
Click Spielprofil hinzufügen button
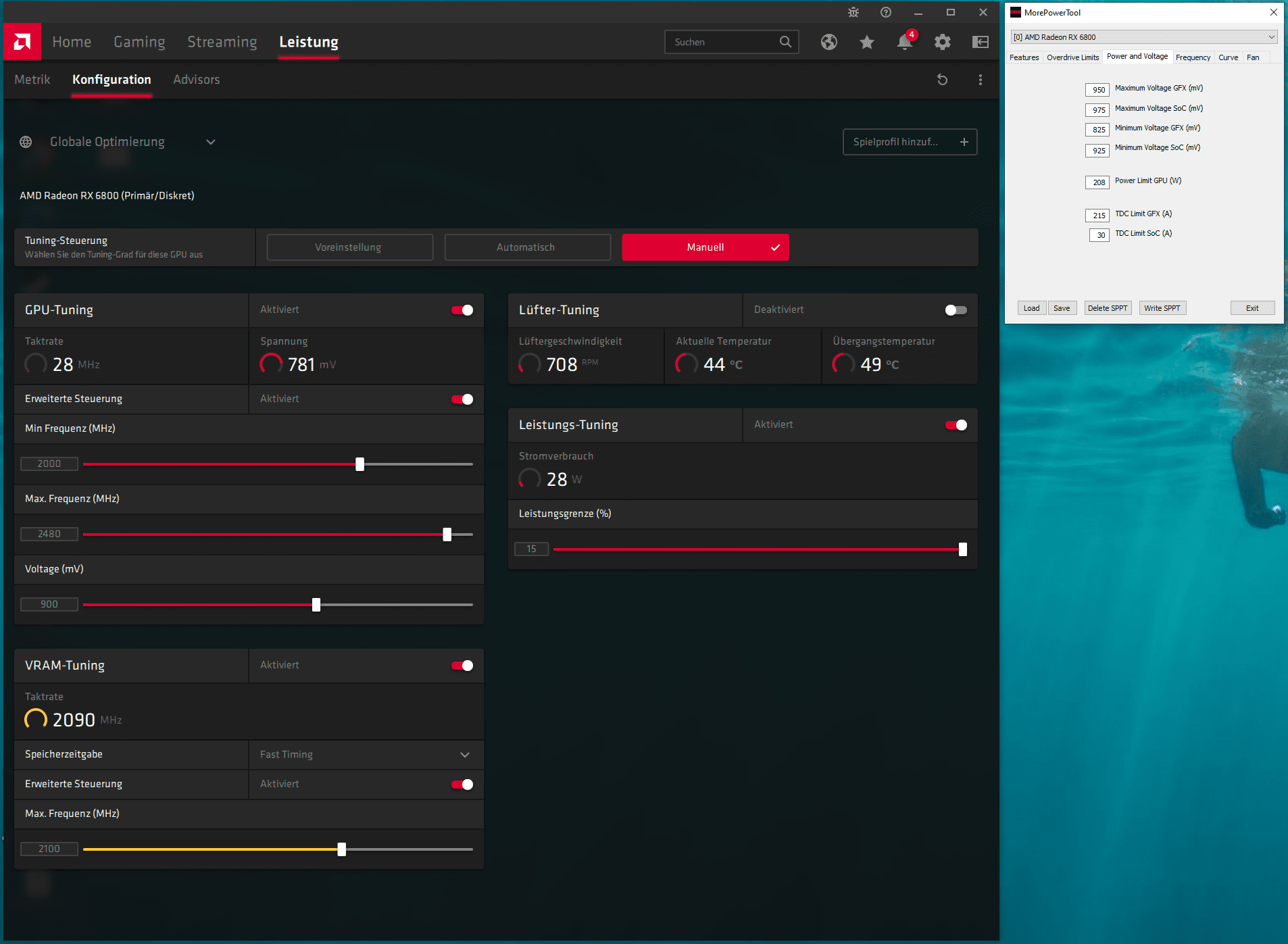pyautogui.click(x=910, y=142)
